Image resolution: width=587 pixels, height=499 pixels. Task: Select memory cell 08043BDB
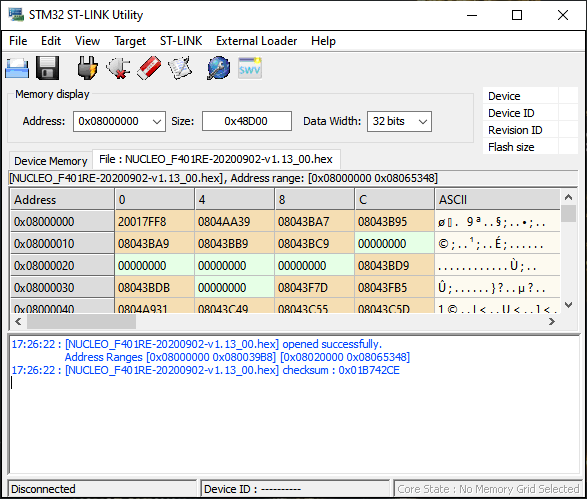[x=154, y=287]
